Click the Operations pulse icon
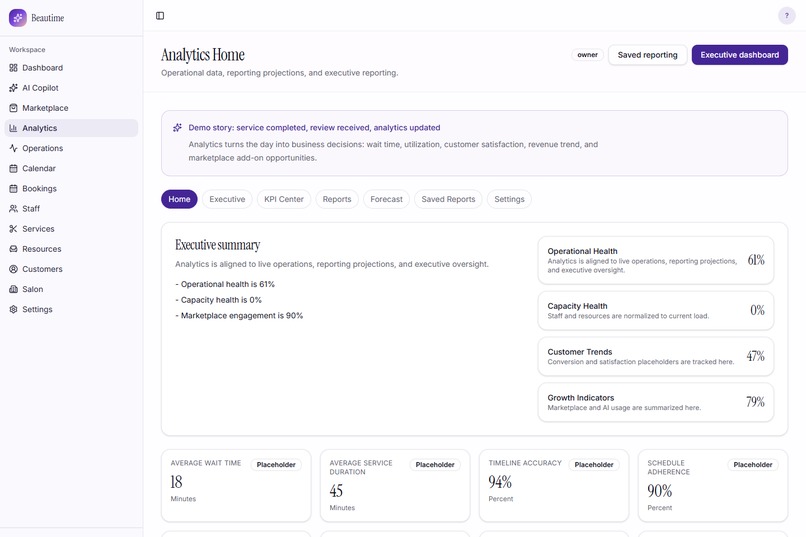This screenshot has width=806, height=537. [x=13, y=148]
